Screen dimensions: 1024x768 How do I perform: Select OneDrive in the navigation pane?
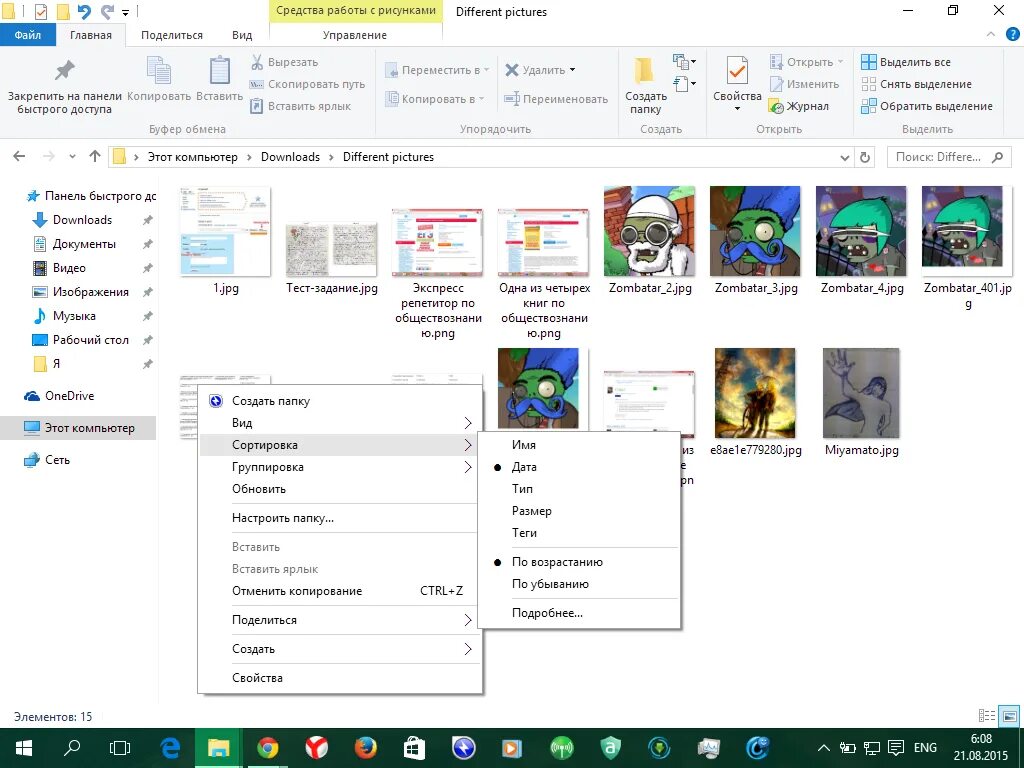click(x=69, y=396)
